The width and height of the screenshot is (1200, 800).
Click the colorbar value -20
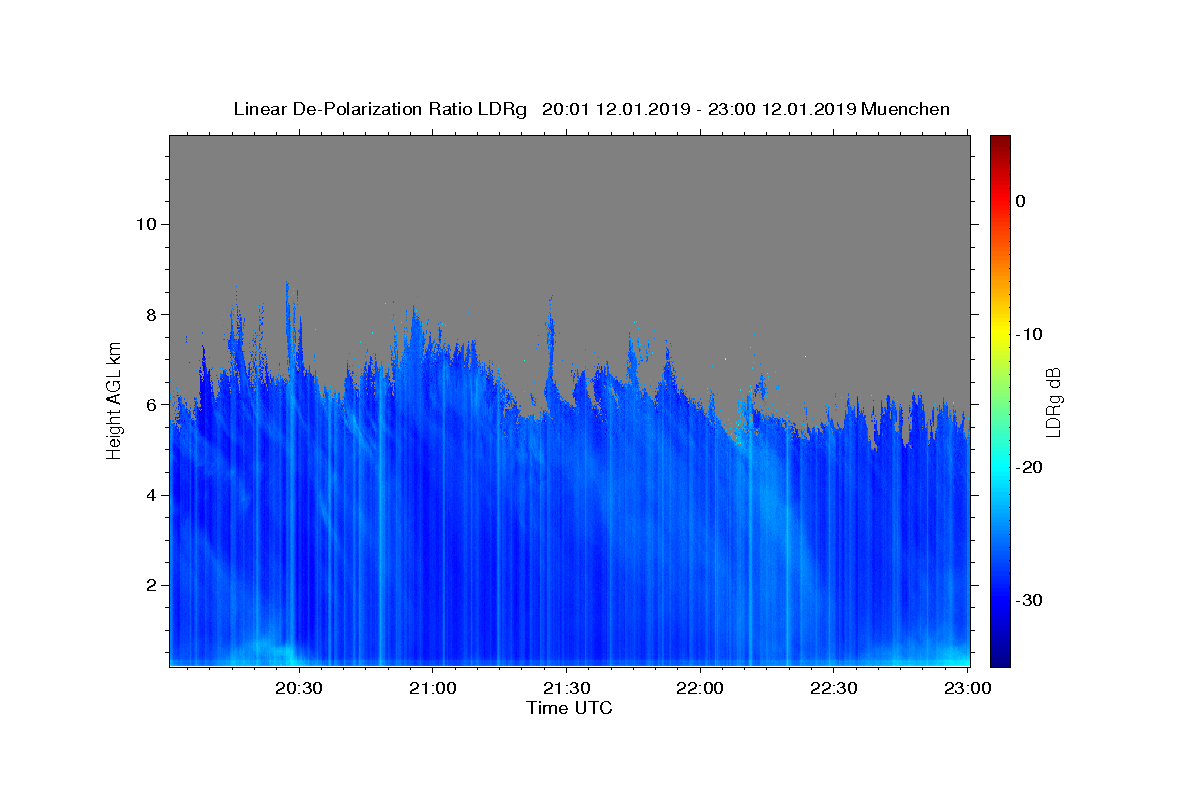point(1030,467)
